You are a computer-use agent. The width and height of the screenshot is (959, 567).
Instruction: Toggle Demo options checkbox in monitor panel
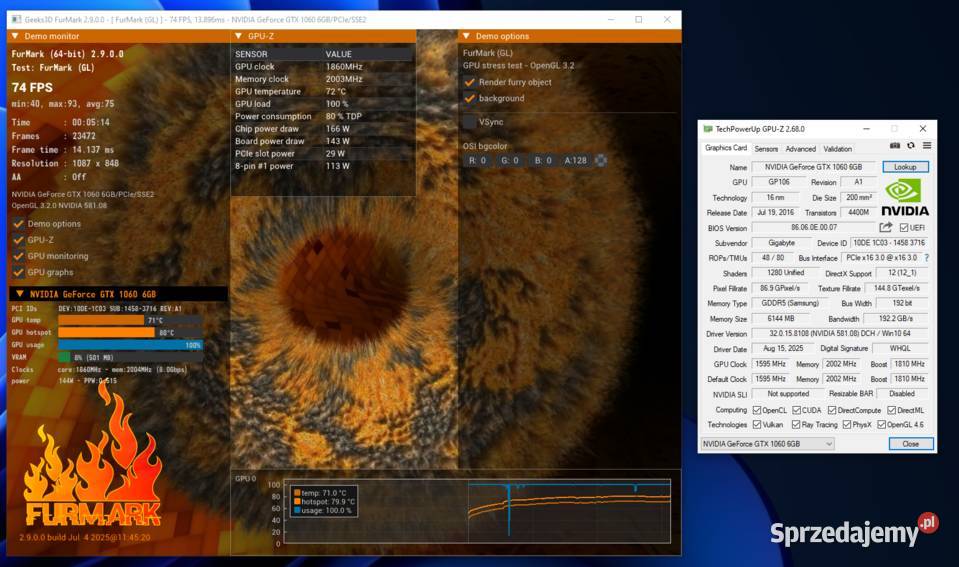click(18, 224)
